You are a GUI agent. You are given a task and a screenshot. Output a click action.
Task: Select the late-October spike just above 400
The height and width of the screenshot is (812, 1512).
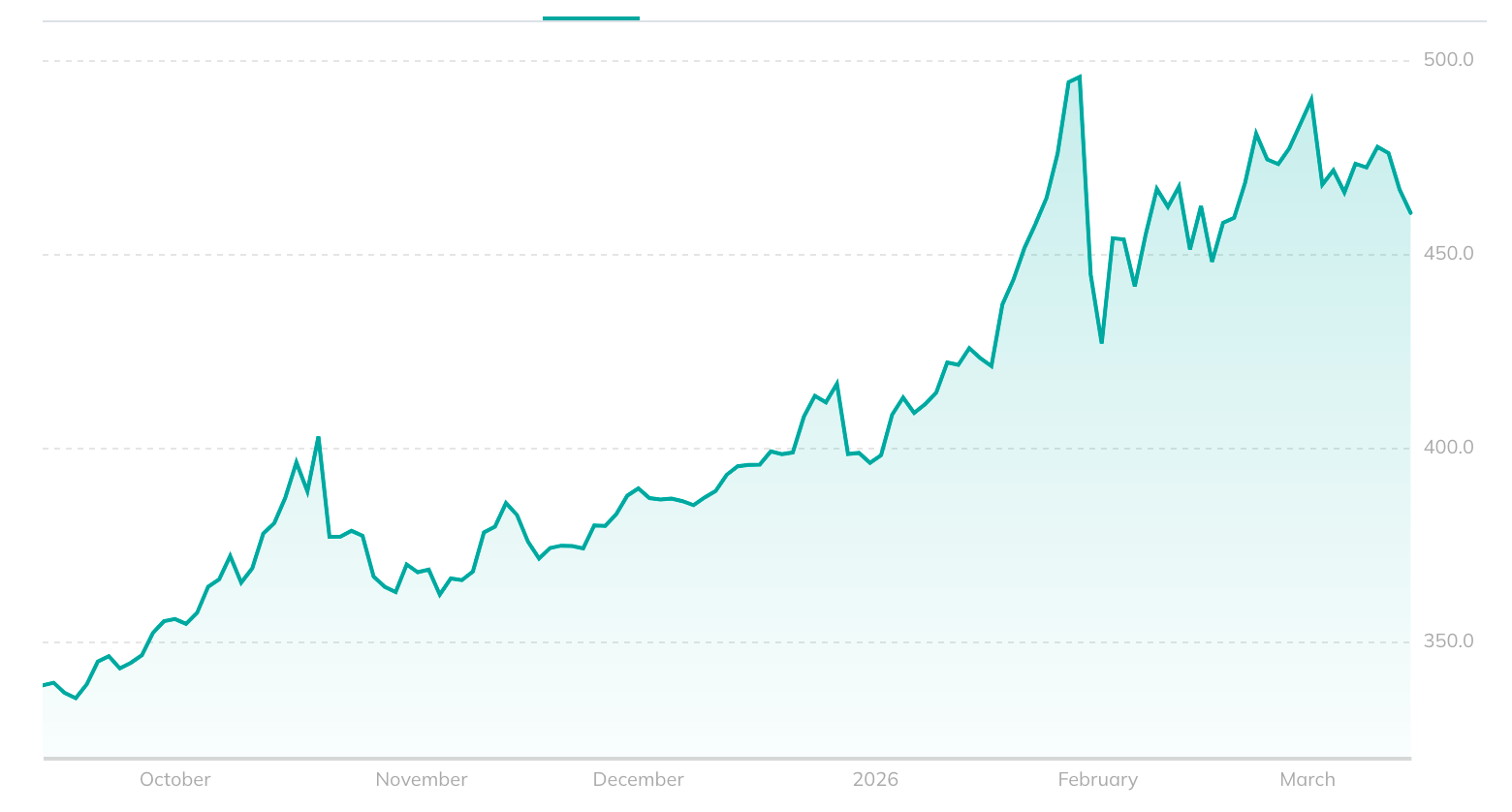coord(318,438)
